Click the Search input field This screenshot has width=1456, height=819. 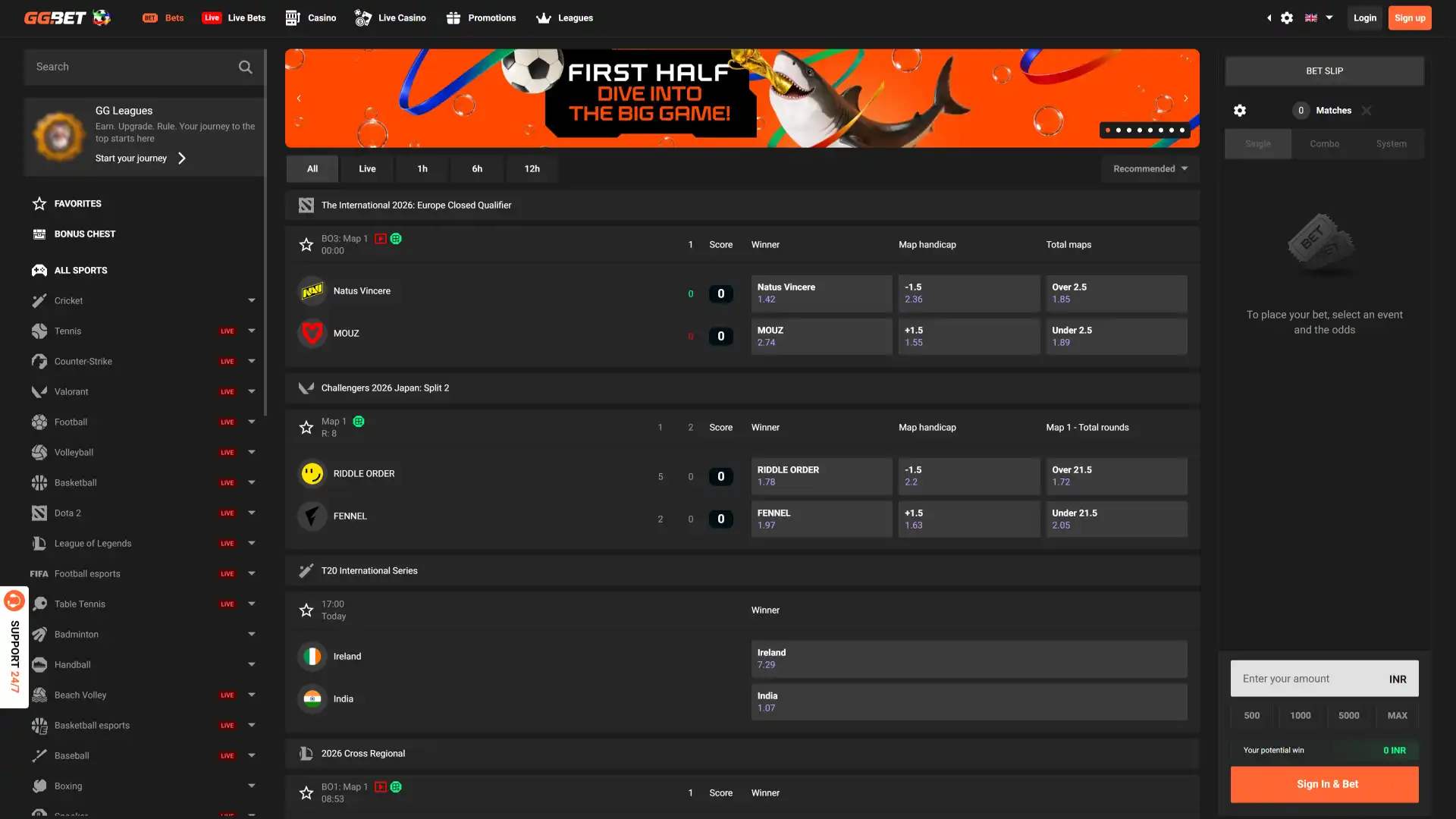pyautogui.click(x=144, y=67)
